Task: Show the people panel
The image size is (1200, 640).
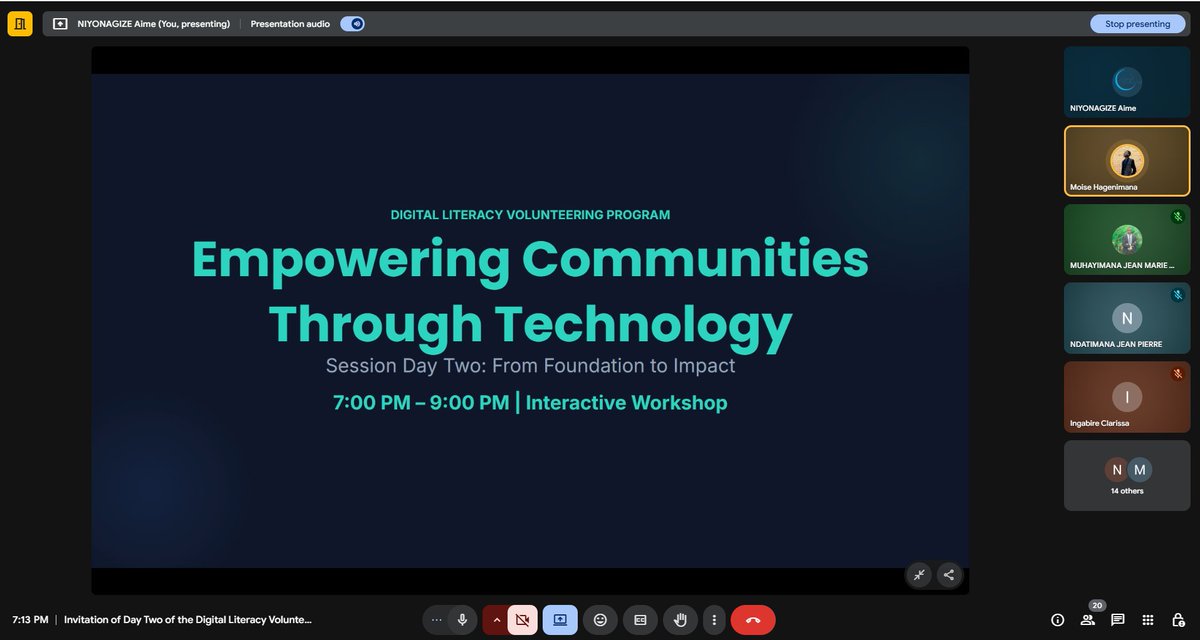Action: click(x=1087, y=620)
